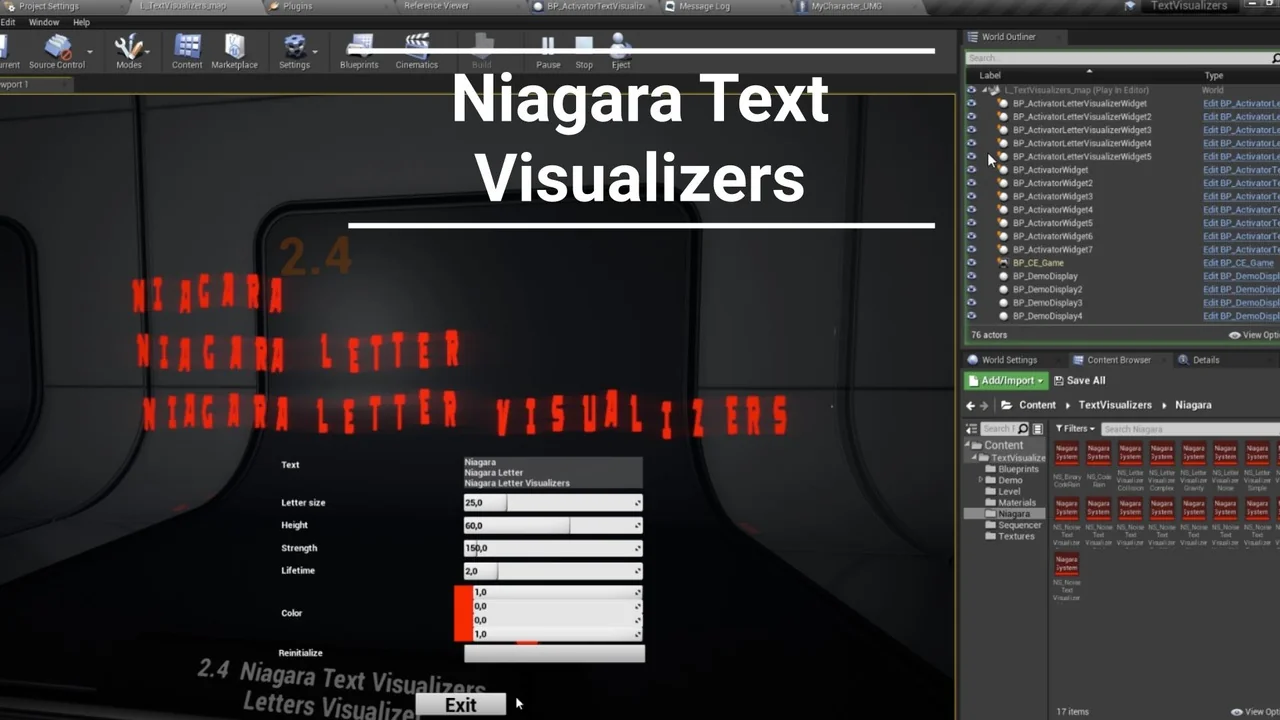Open the Add/Import dropdown

(x=1005, y=381)
